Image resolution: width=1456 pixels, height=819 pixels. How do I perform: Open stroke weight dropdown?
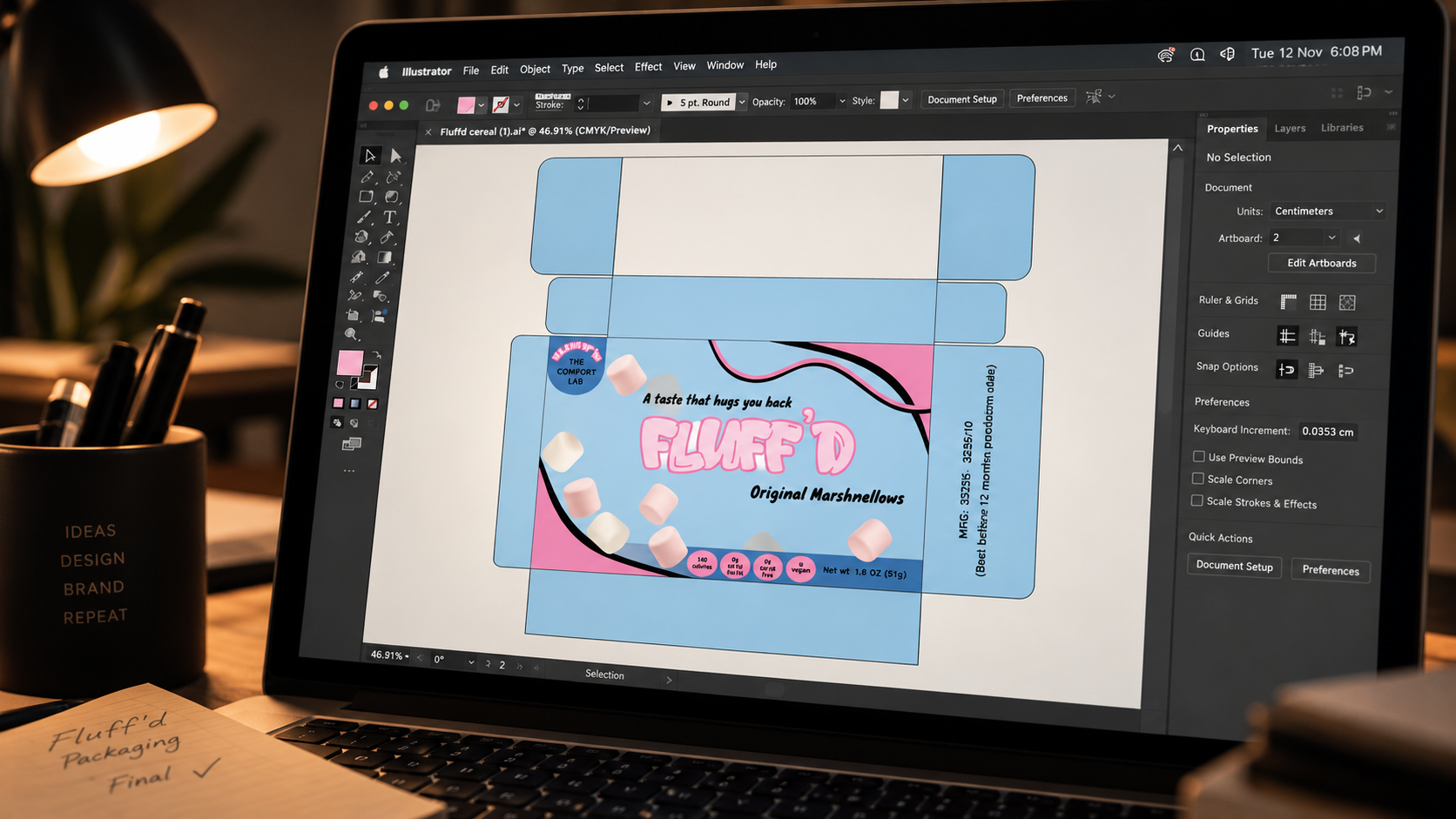[646, 103]
